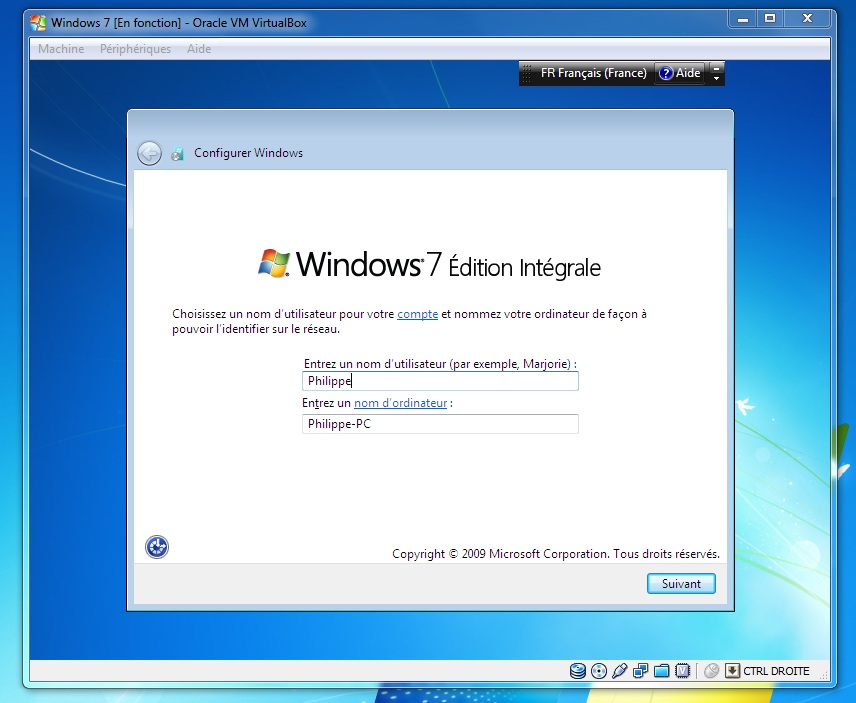Click the network adapters status icon
This screenshot has height=703, width=856.
(x=641, y=671)
